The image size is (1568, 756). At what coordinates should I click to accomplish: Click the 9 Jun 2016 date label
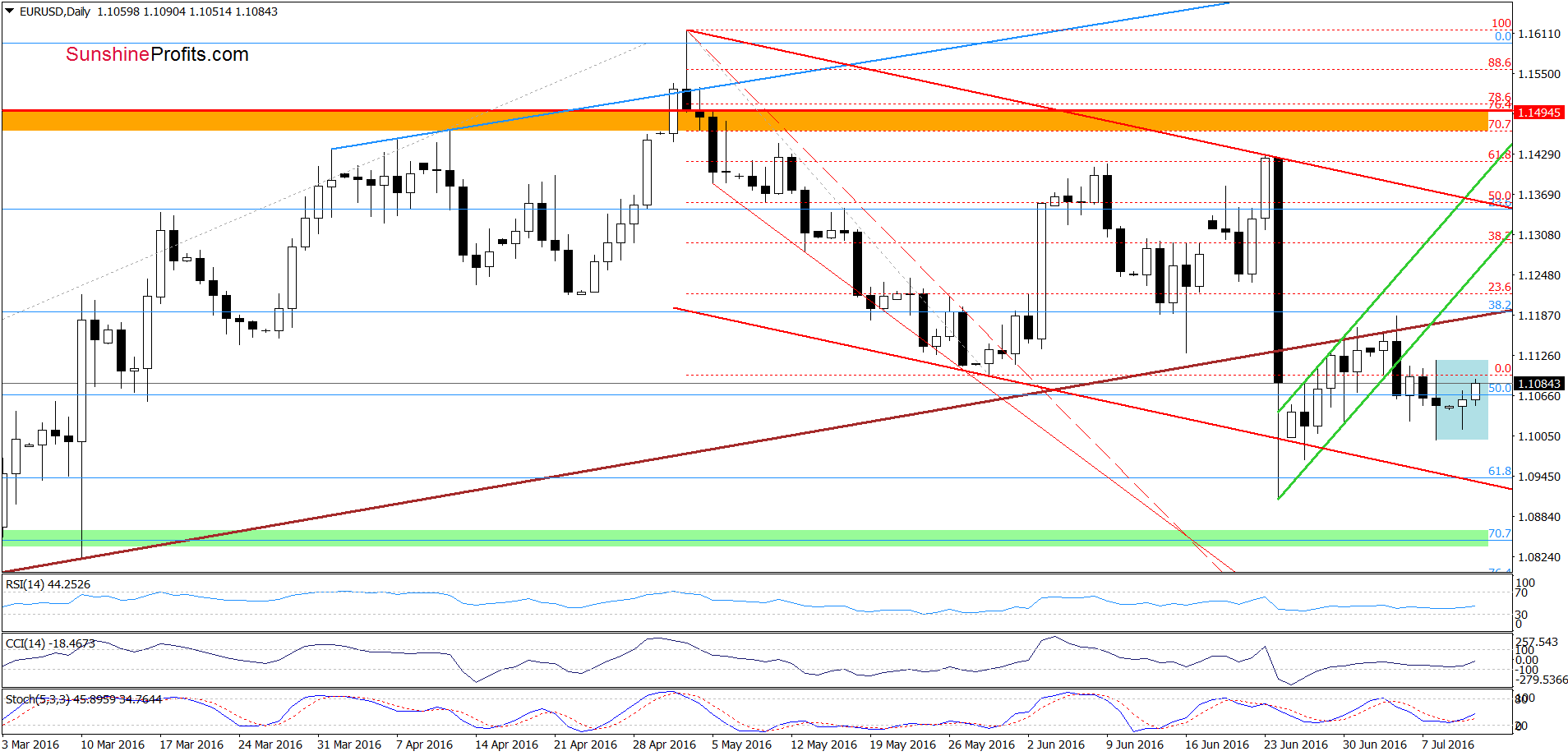pos(1135,744)
